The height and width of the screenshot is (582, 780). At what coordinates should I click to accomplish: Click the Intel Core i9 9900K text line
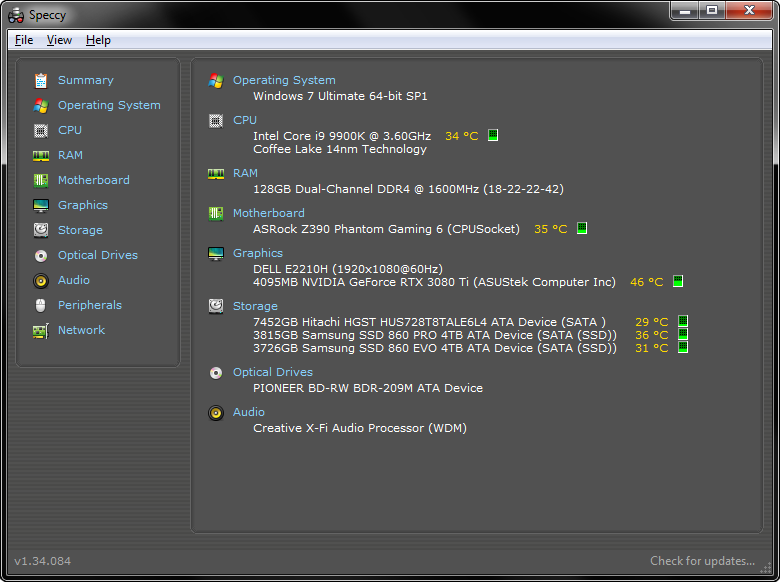[x=342, y=136]
